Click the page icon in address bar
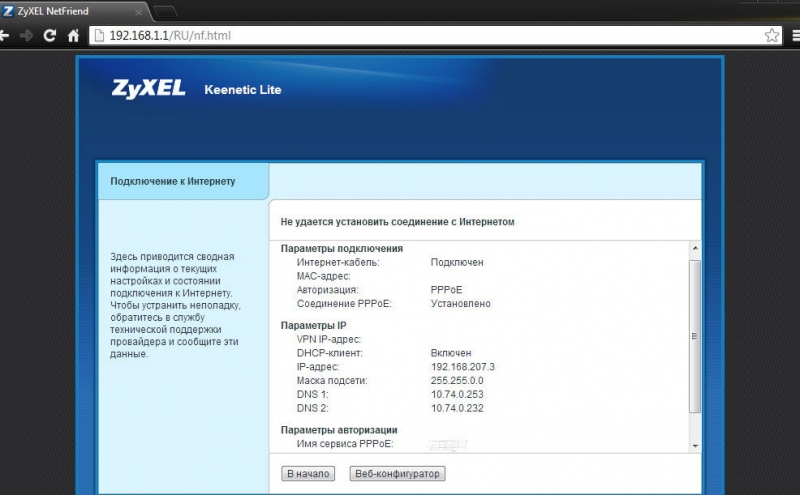Image resolution: width=800 pixels, height=495 pixels. 100,35
